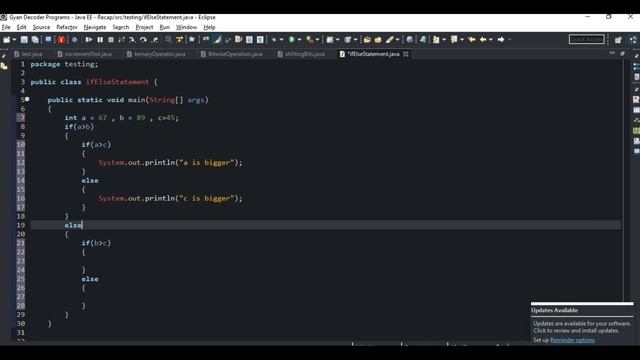The image size is (640, 360).
Task: Switch to the ternaryOperator.java editor tab
Action: (156, 54)
